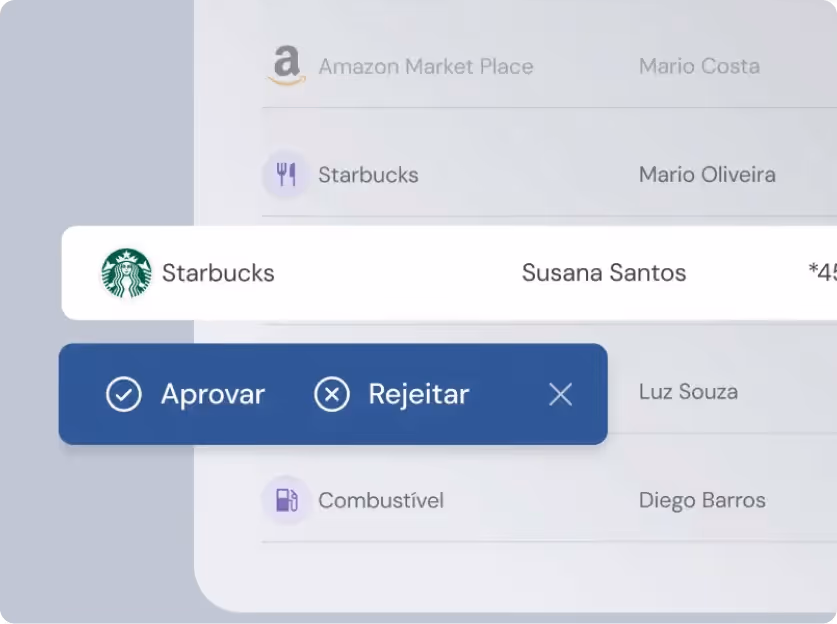837x624 pixels.
Task: Select the Amazon Market Place transaction row
Action: 500,66
